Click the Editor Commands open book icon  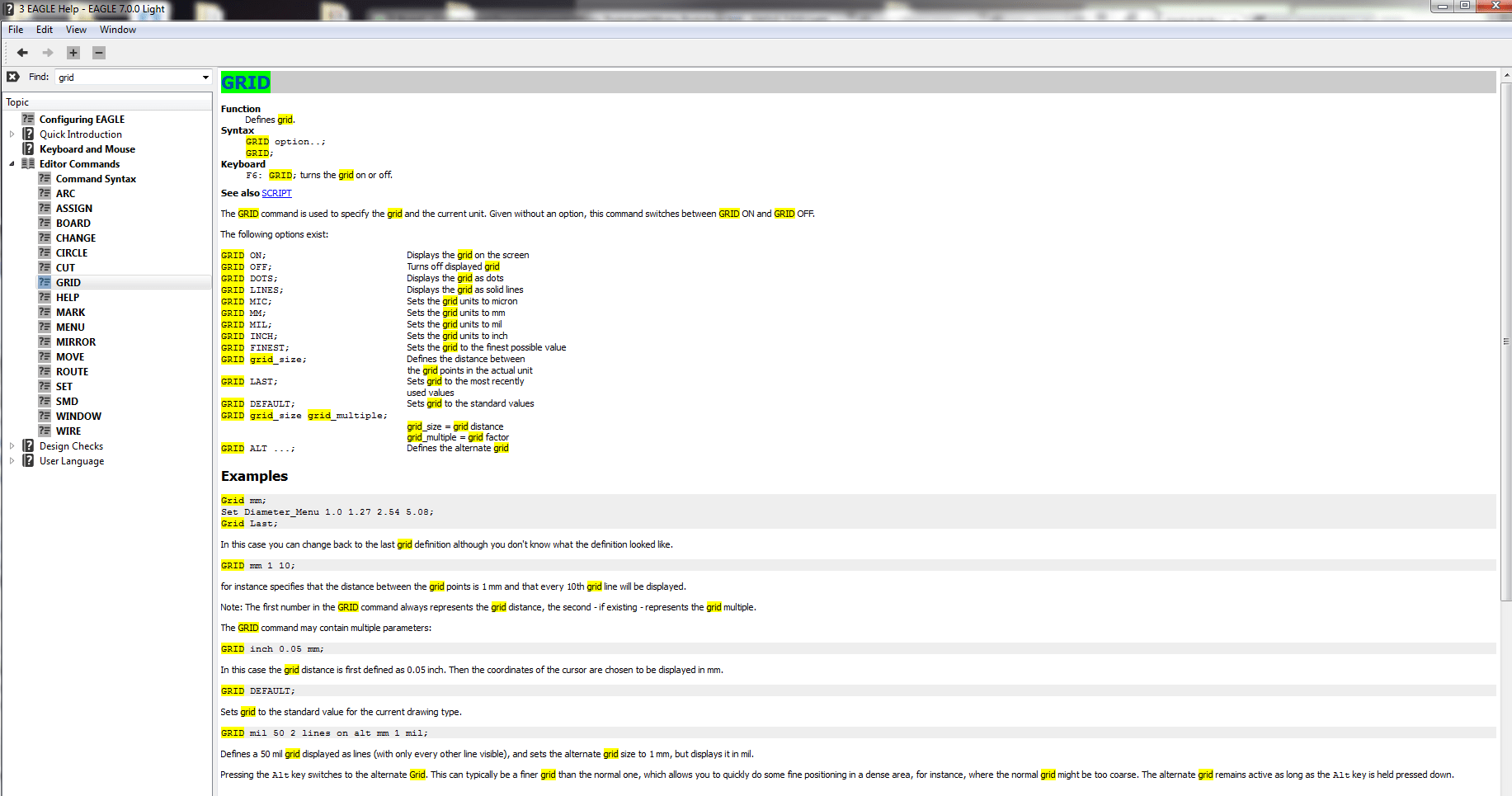28,163
